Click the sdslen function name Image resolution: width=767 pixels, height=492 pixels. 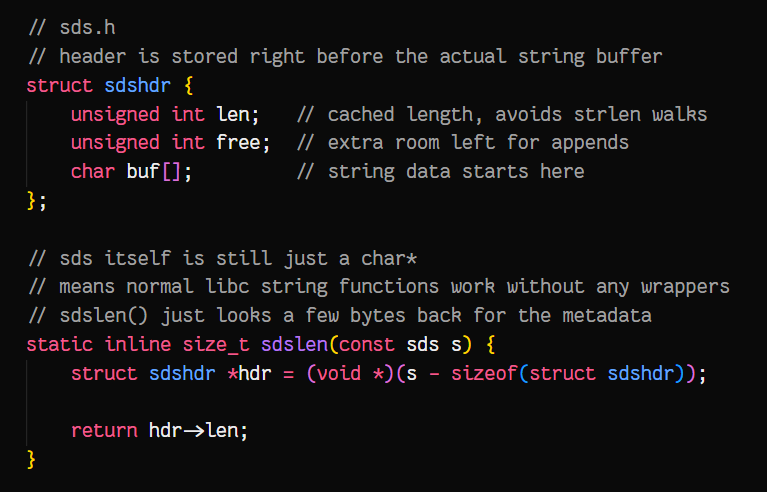point(294,345)
